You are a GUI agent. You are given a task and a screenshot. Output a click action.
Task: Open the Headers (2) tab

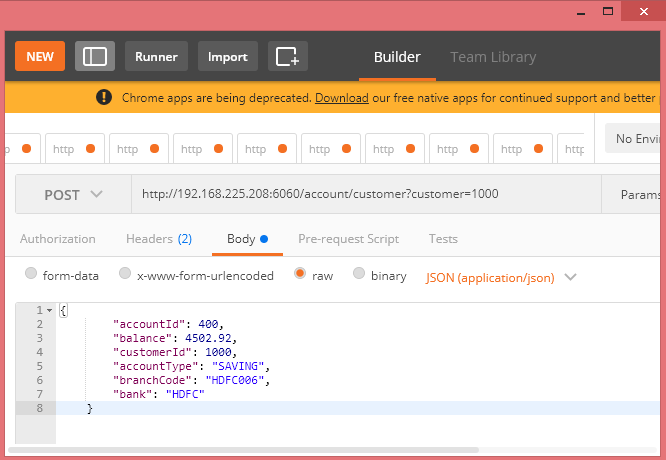(159, 239)
